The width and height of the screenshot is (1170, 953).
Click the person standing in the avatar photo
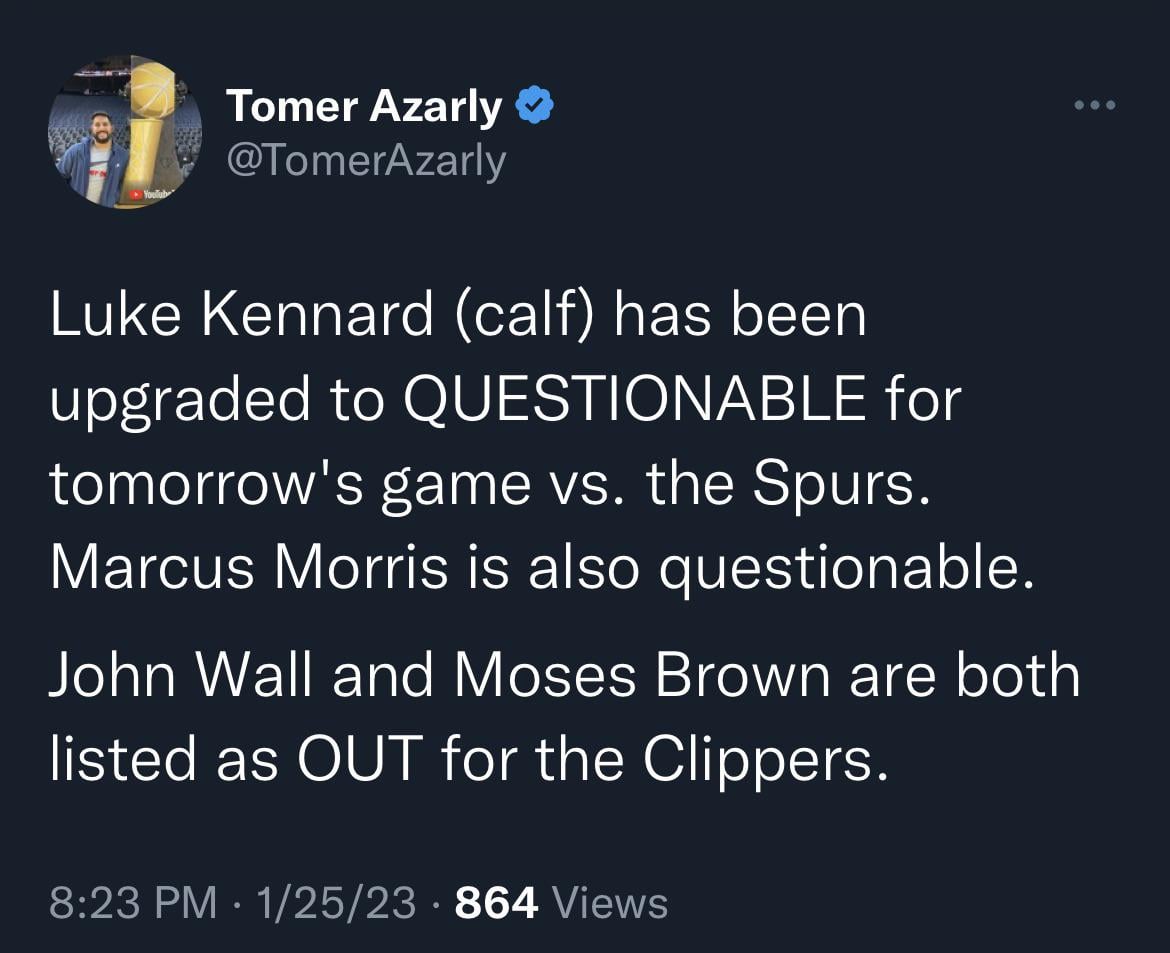point(94,160)
